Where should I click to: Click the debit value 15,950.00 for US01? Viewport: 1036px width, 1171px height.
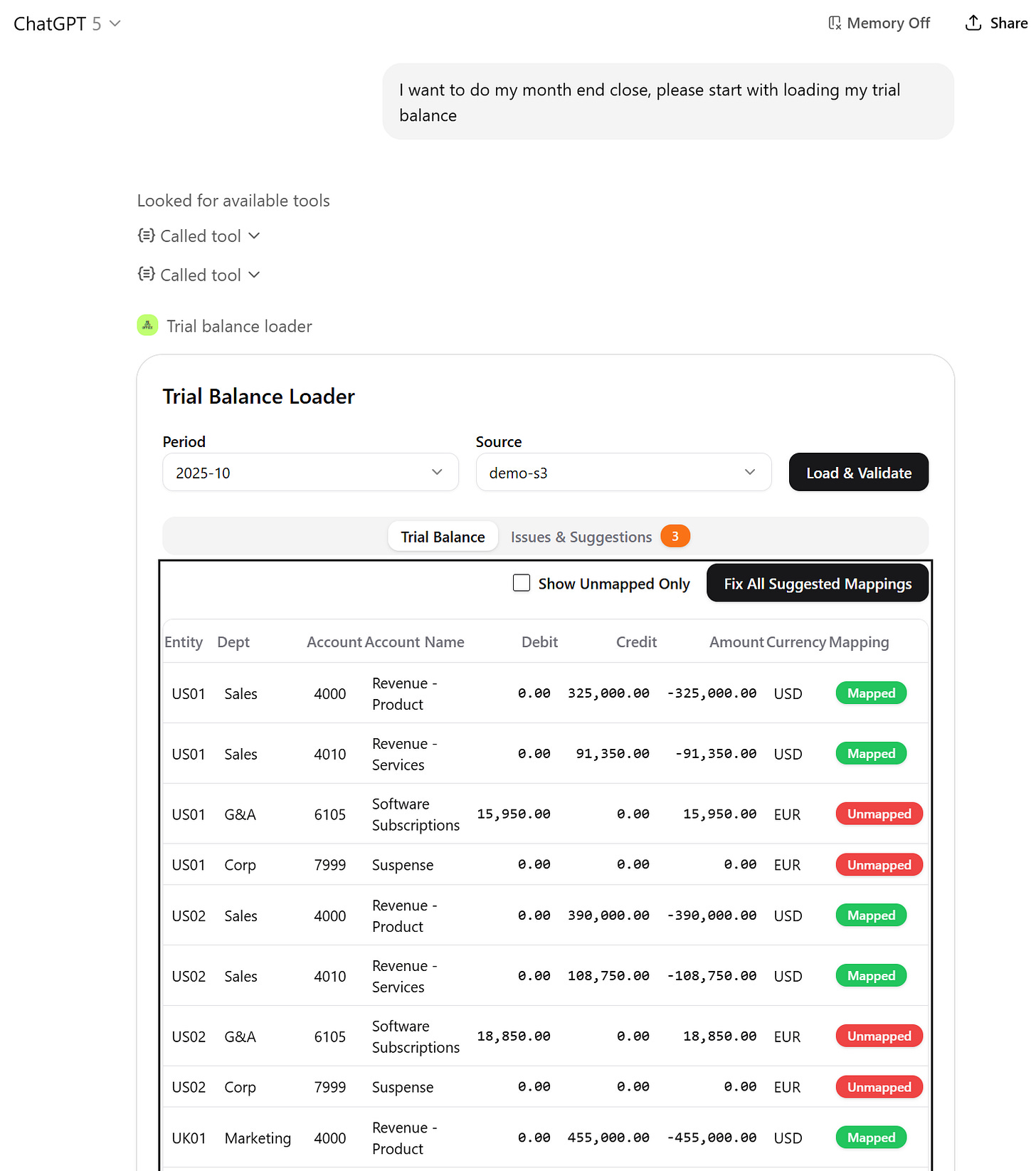(514, 814)
